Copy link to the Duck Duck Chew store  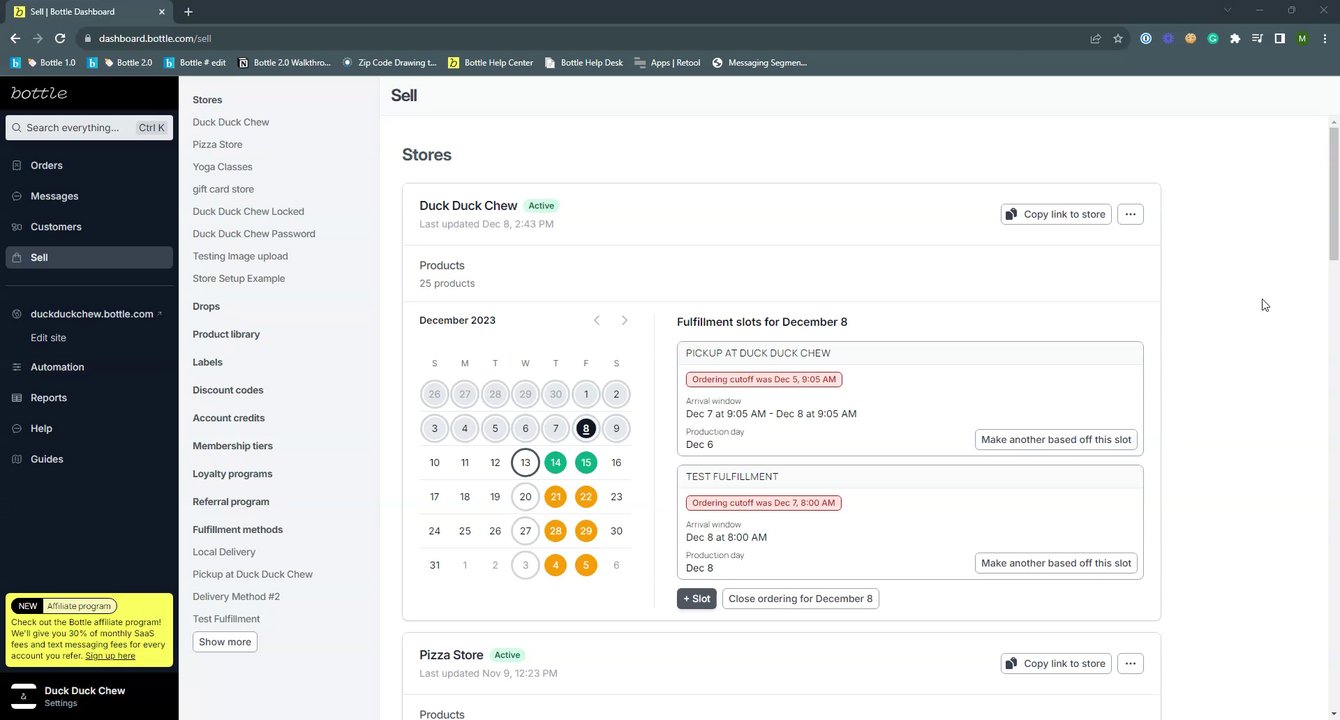(1056, 214)
